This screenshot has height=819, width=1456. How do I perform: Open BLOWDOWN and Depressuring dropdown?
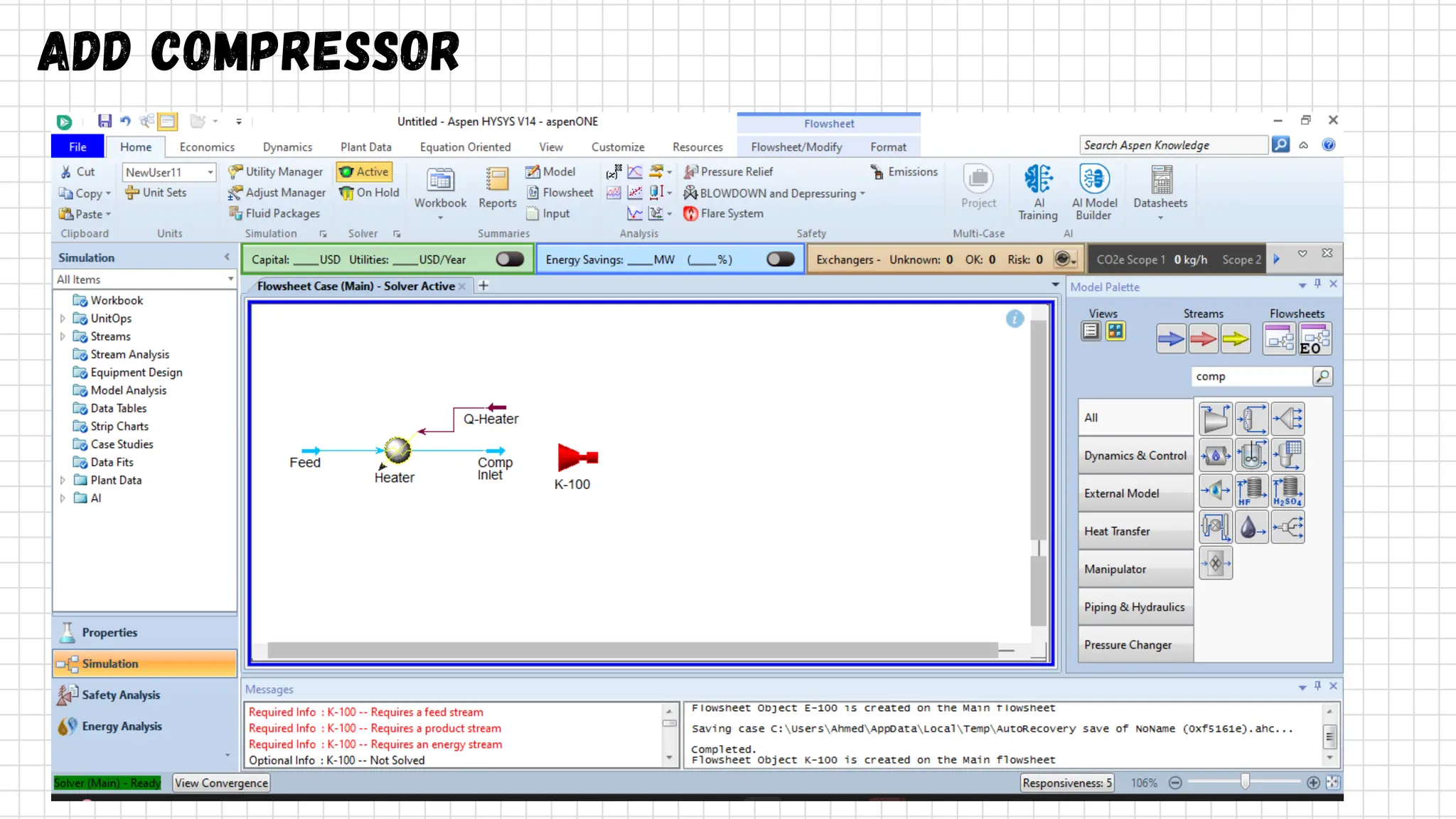tap(862, 193)
